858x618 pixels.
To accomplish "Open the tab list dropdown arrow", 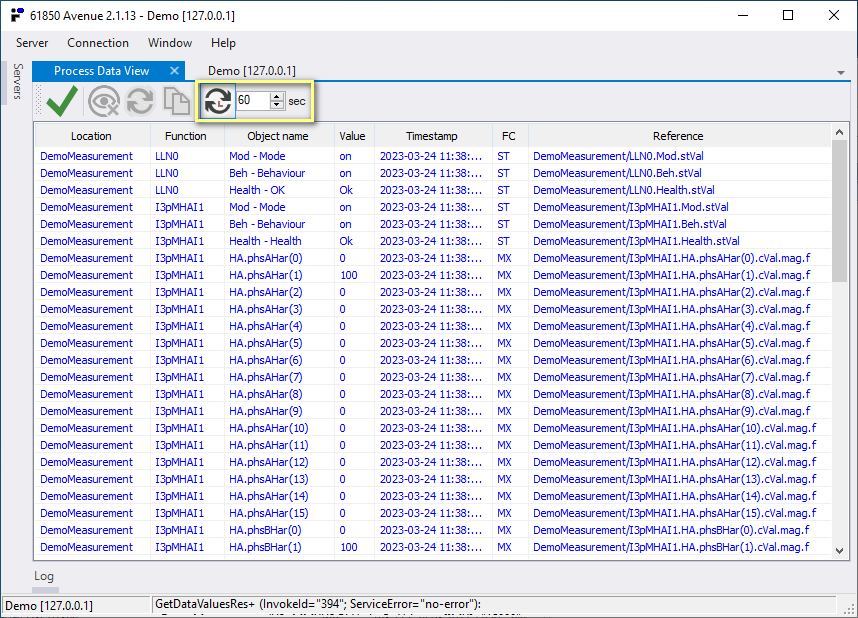I will [x=841, y=72].
